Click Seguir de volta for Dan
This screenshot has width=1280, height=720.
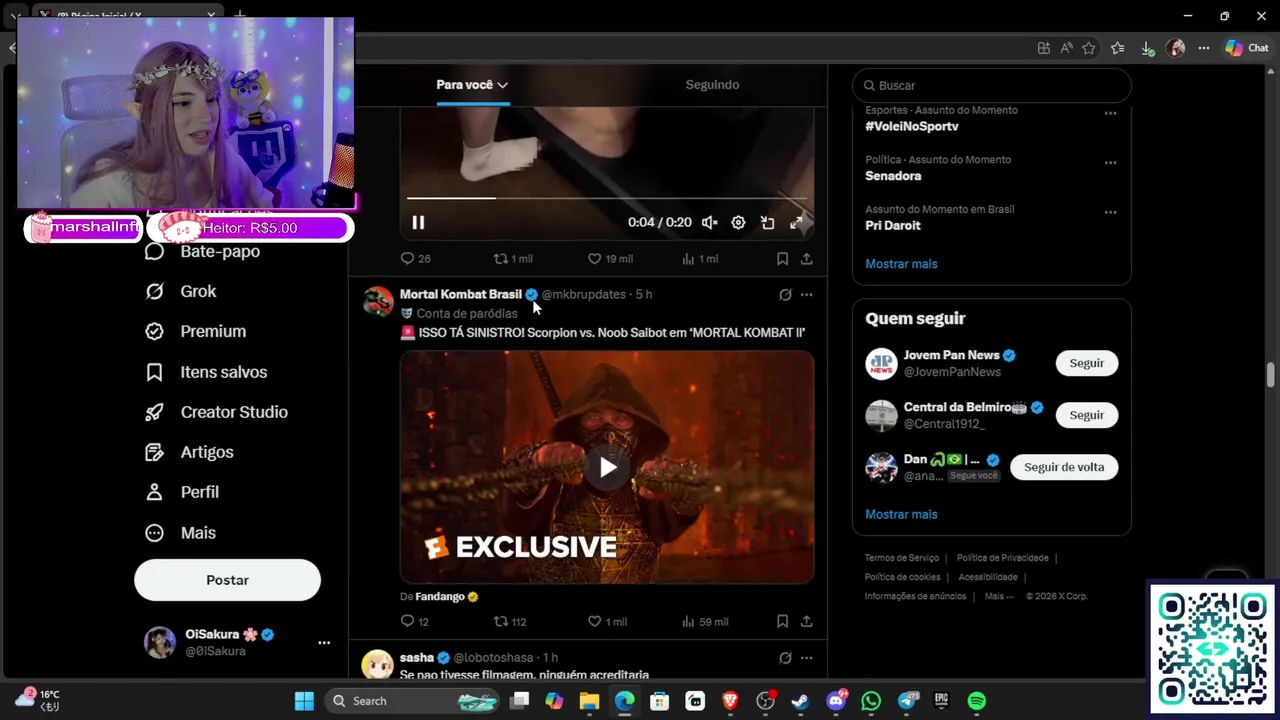point(1063,467)
